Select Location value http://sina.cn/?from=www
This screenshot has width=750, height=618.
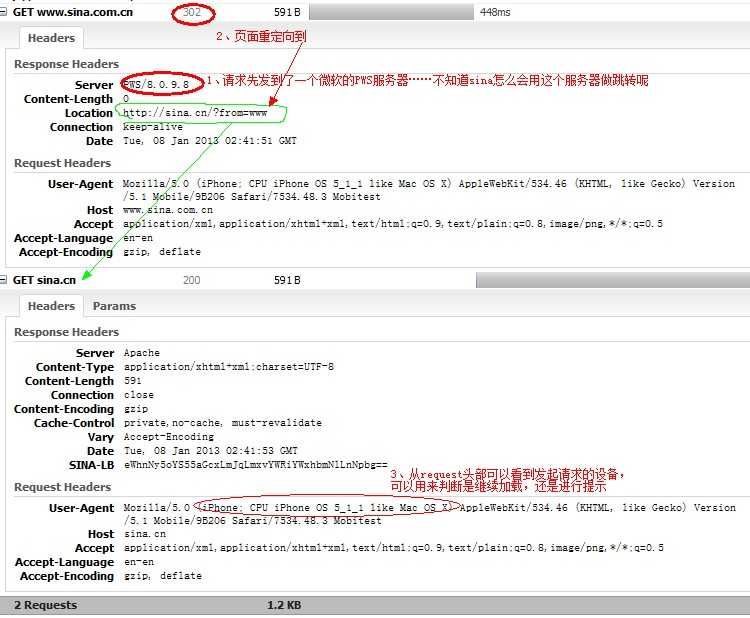pyautogui.click(x=195, y=113)
